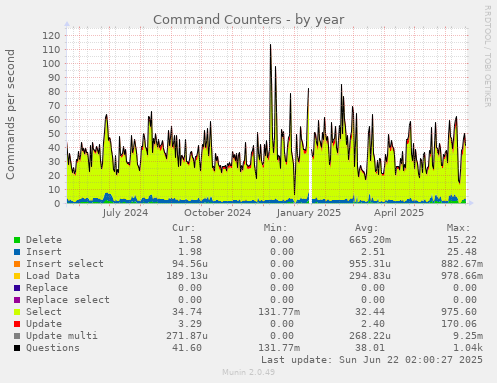Viewport: 497px width, 383px height.
Task: Click the Insert legend label
Action: pyautogui.click(x=44, y=252)
